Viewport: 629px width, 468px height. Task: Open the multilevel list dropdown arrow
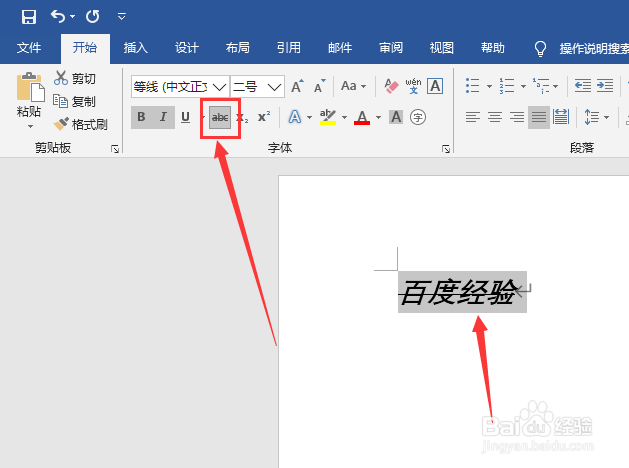pyautogui.click(x=555, y=86)
